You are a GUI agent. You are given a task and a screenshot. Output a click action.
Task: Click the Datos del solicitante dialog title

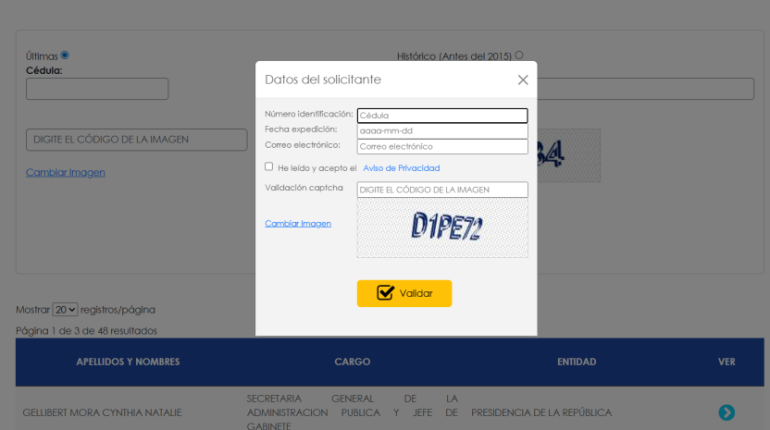(x=323, y=80)
